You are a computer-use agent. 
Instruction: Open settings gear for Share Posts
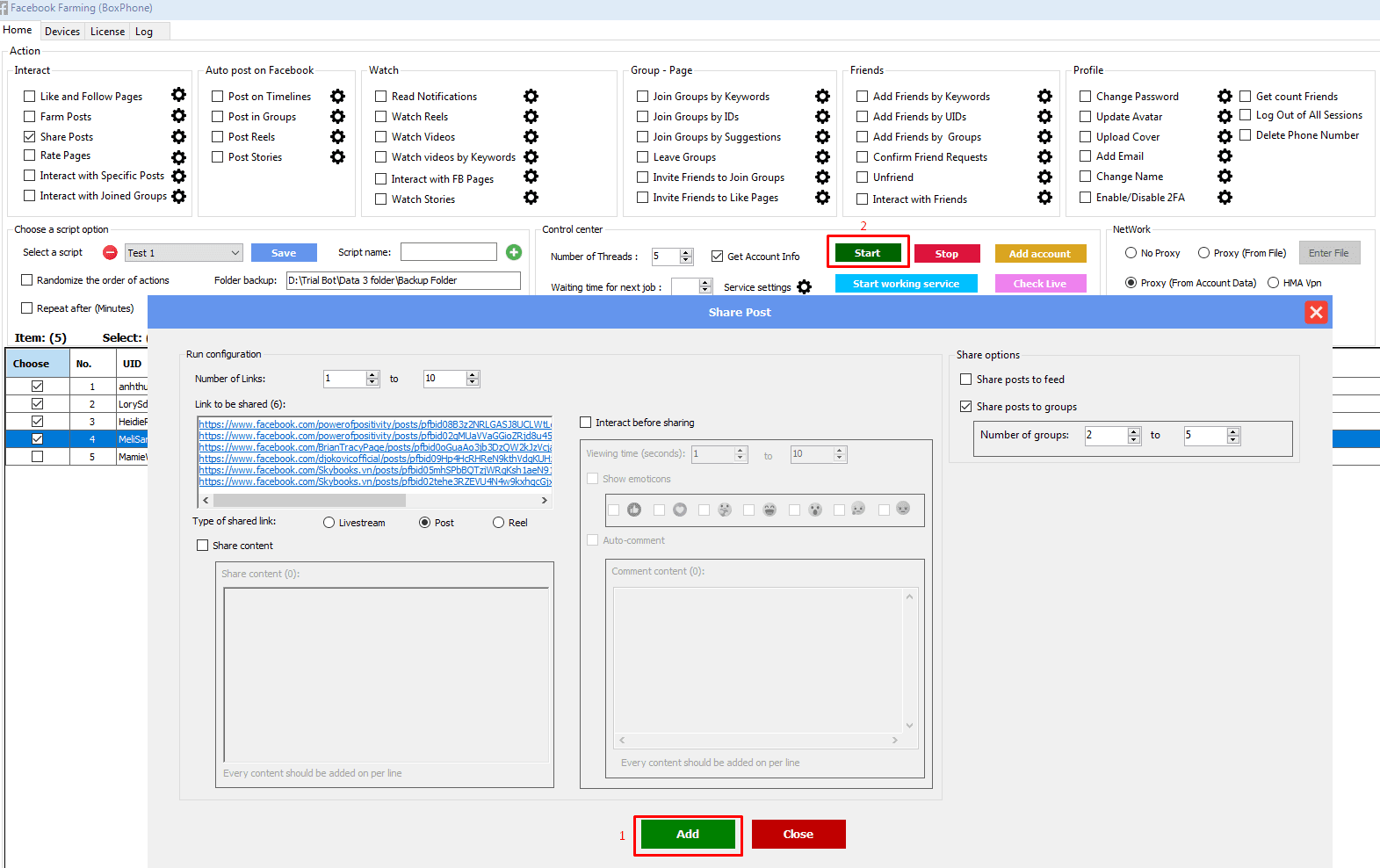coord(179,136)
